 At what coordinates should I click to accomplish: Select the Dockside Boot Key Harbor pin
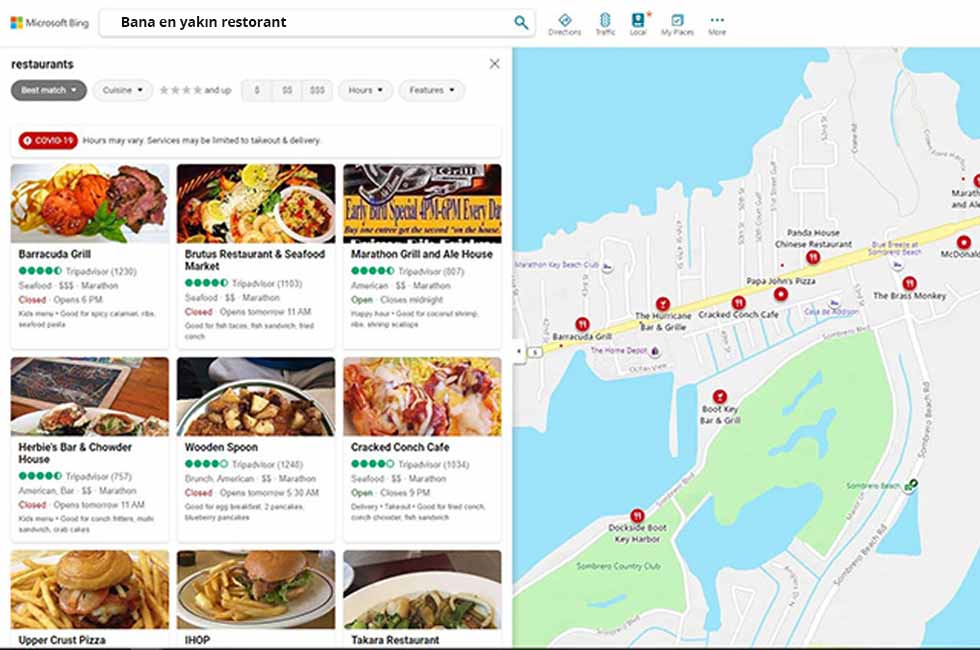click(x=637, y=516)
